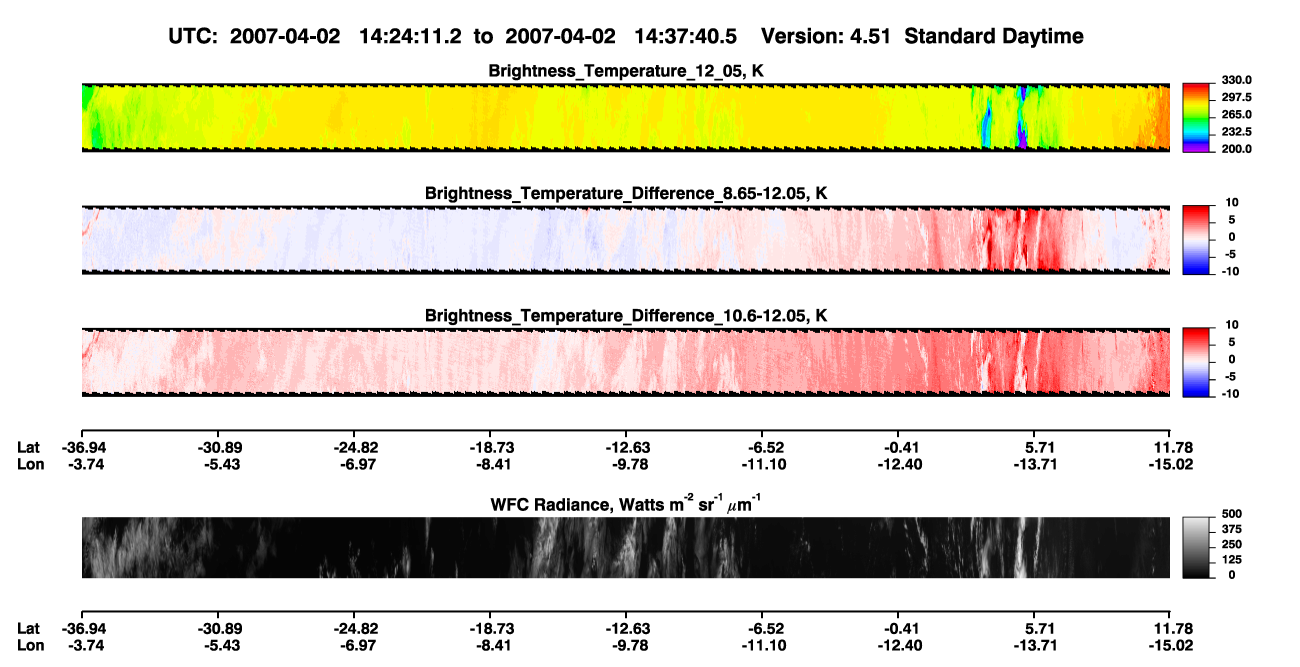
Task: Click the 250 tick on WFC colorbar
Action: (1231, 544)
